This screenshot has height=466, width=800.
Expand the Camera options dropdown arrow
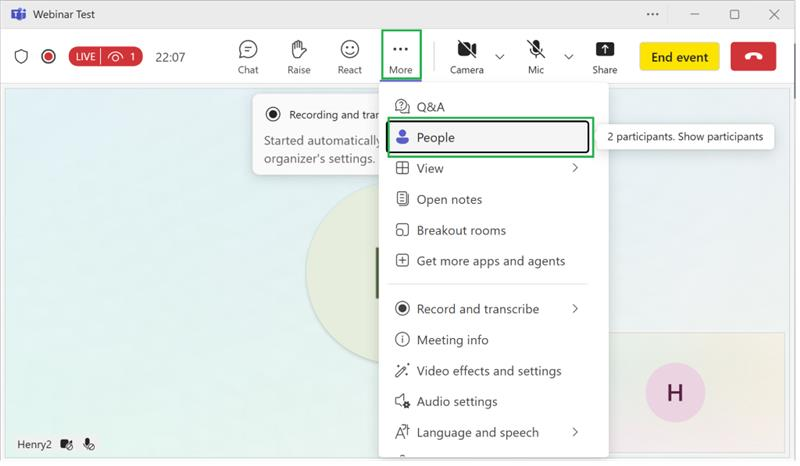point(500,57)
